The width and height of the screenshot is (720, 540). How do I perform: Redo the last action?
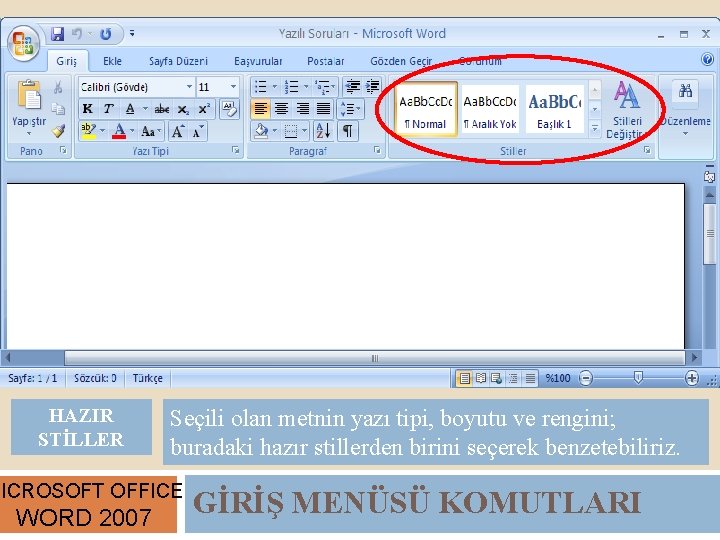tap(106, 34)
